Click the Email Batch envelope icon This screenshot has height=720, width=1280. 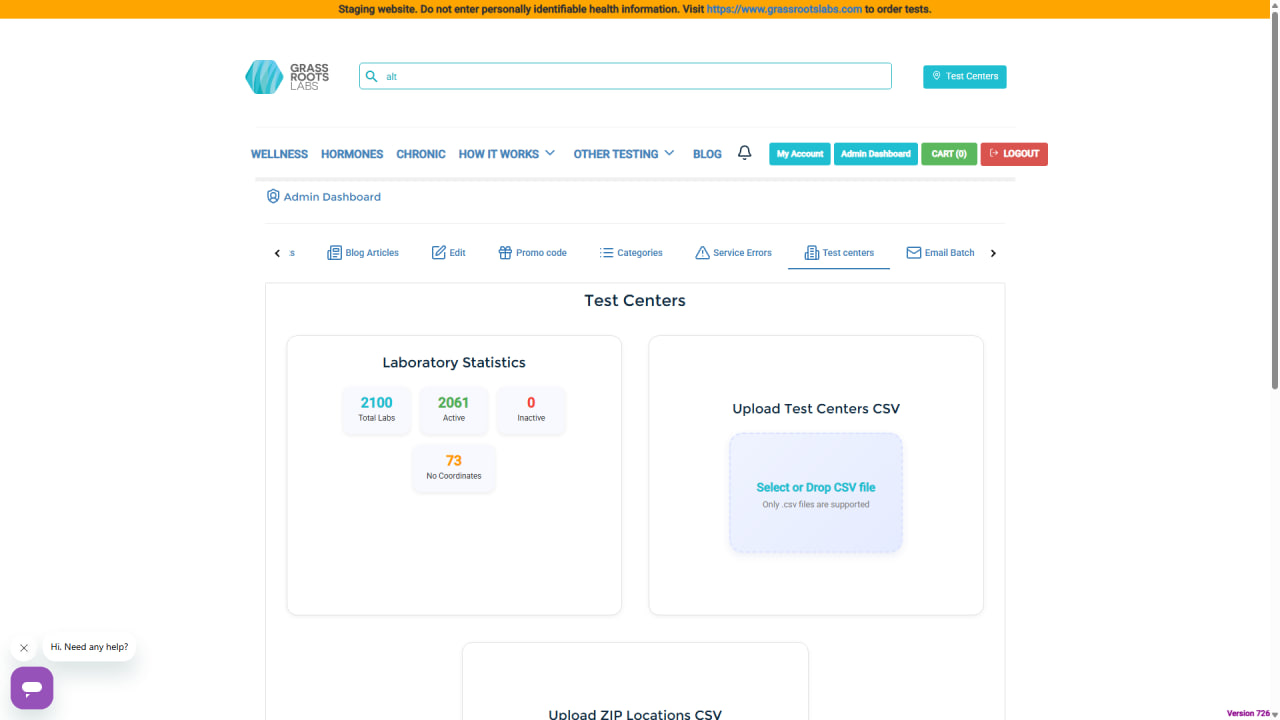[913, 253]
